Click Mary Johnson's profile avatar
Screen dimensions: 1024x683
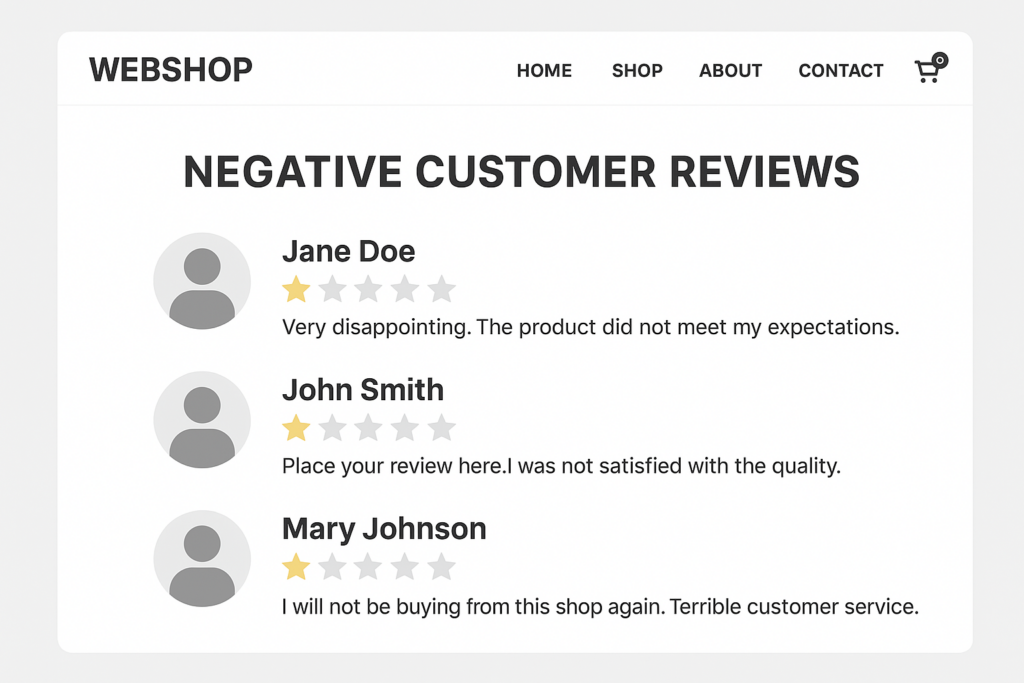tap(202, 559)
